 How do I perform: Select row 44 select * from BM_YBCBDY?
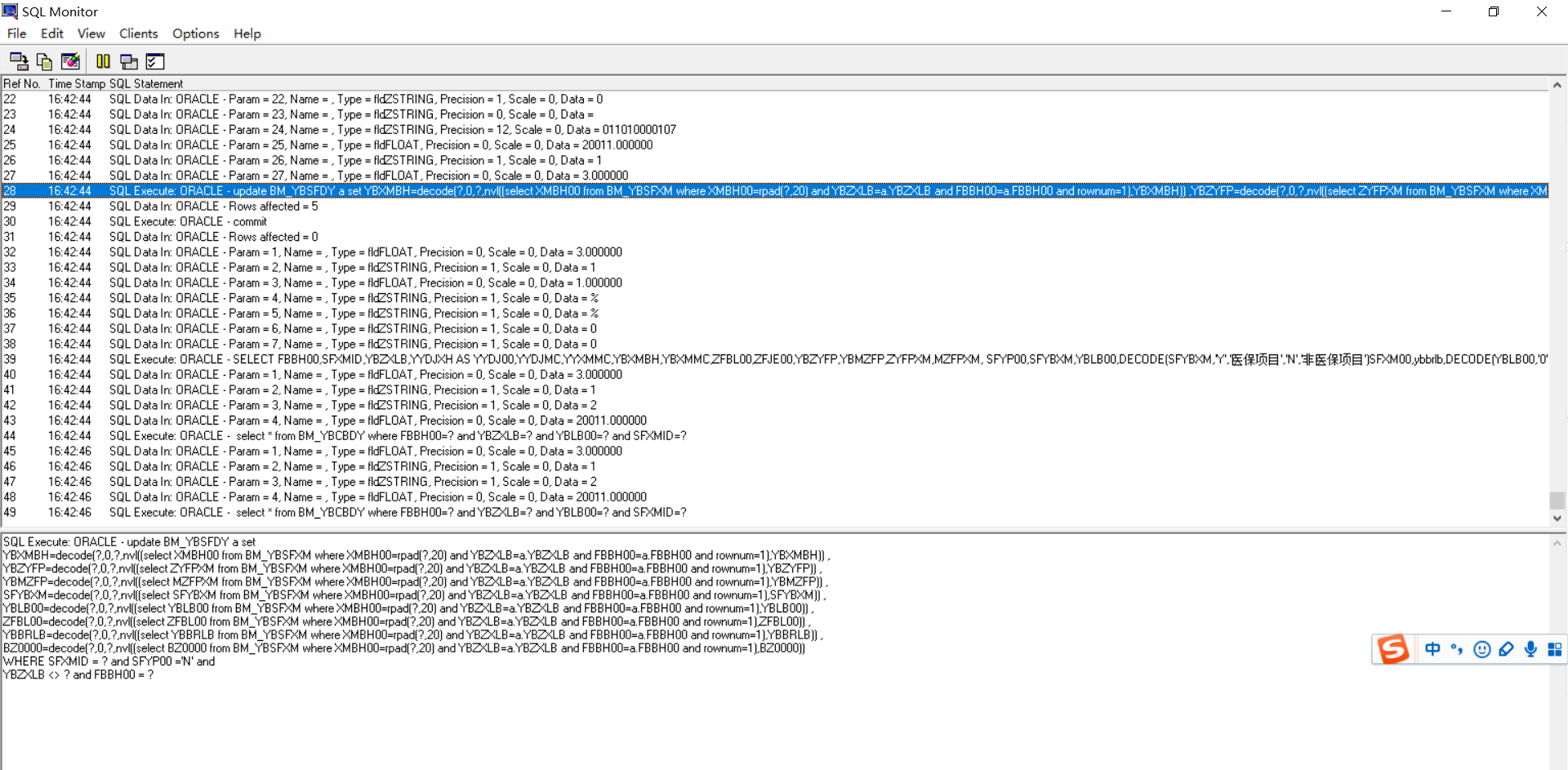tap(775, 436)
